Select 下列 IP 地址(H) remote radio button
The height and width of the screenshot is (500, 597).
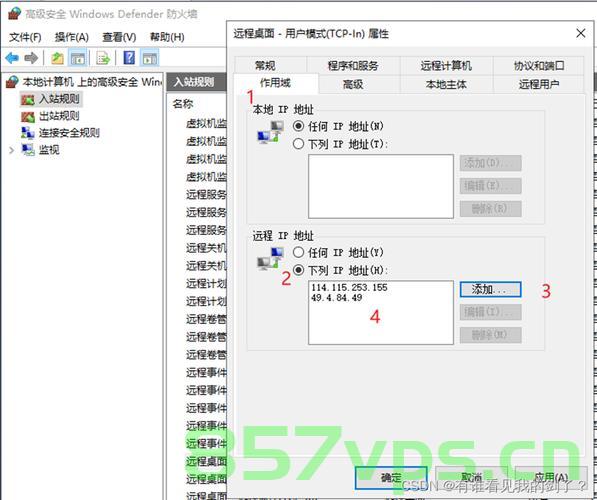pyautogui.click(x=298, y=270)
